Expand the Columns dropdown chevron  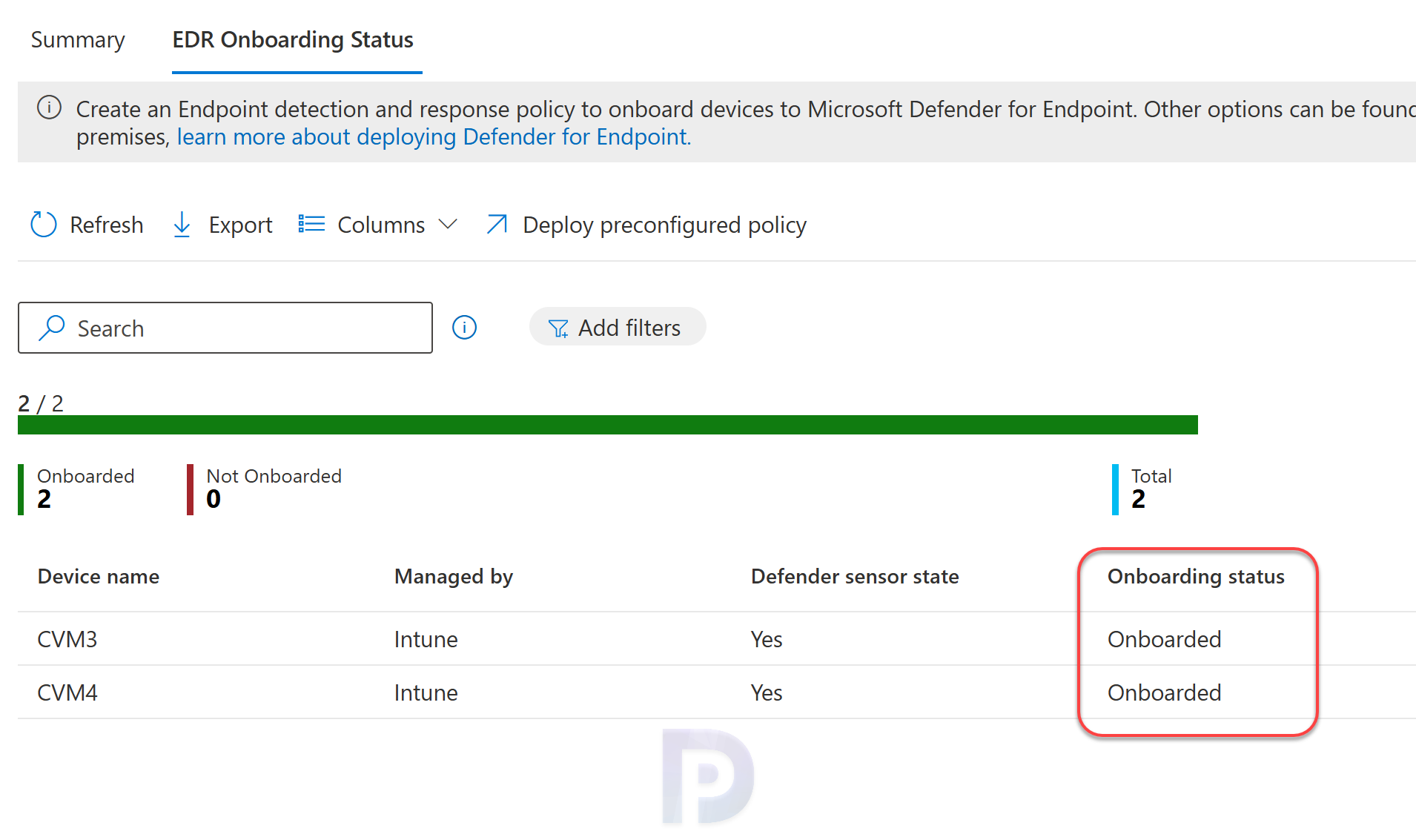[448, 225]
